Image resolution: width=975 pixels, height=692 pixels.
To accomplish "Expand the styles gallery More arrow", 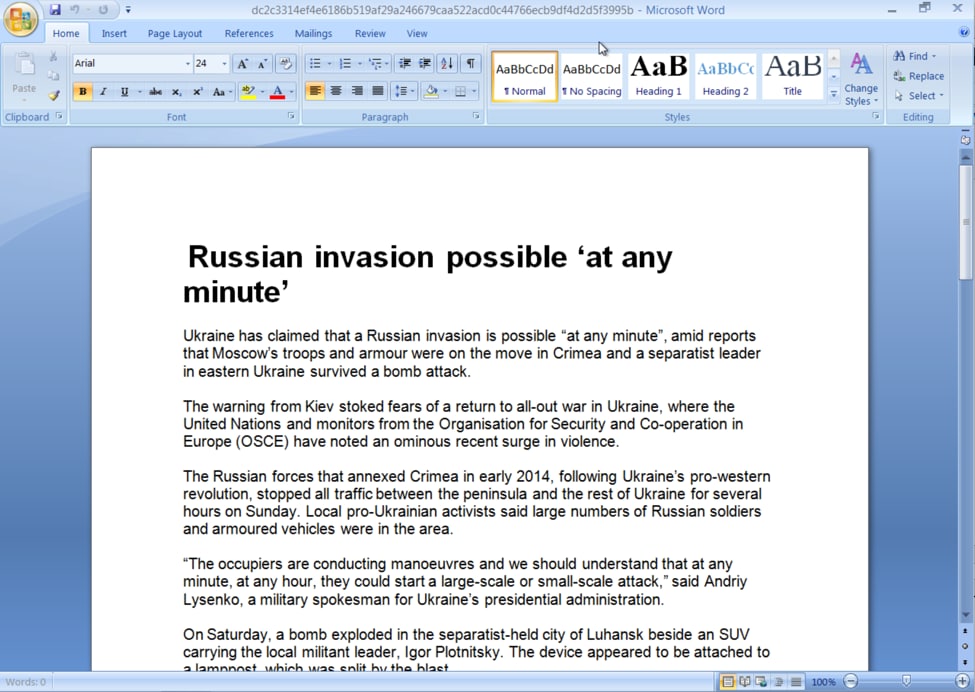I will point(834,95).
